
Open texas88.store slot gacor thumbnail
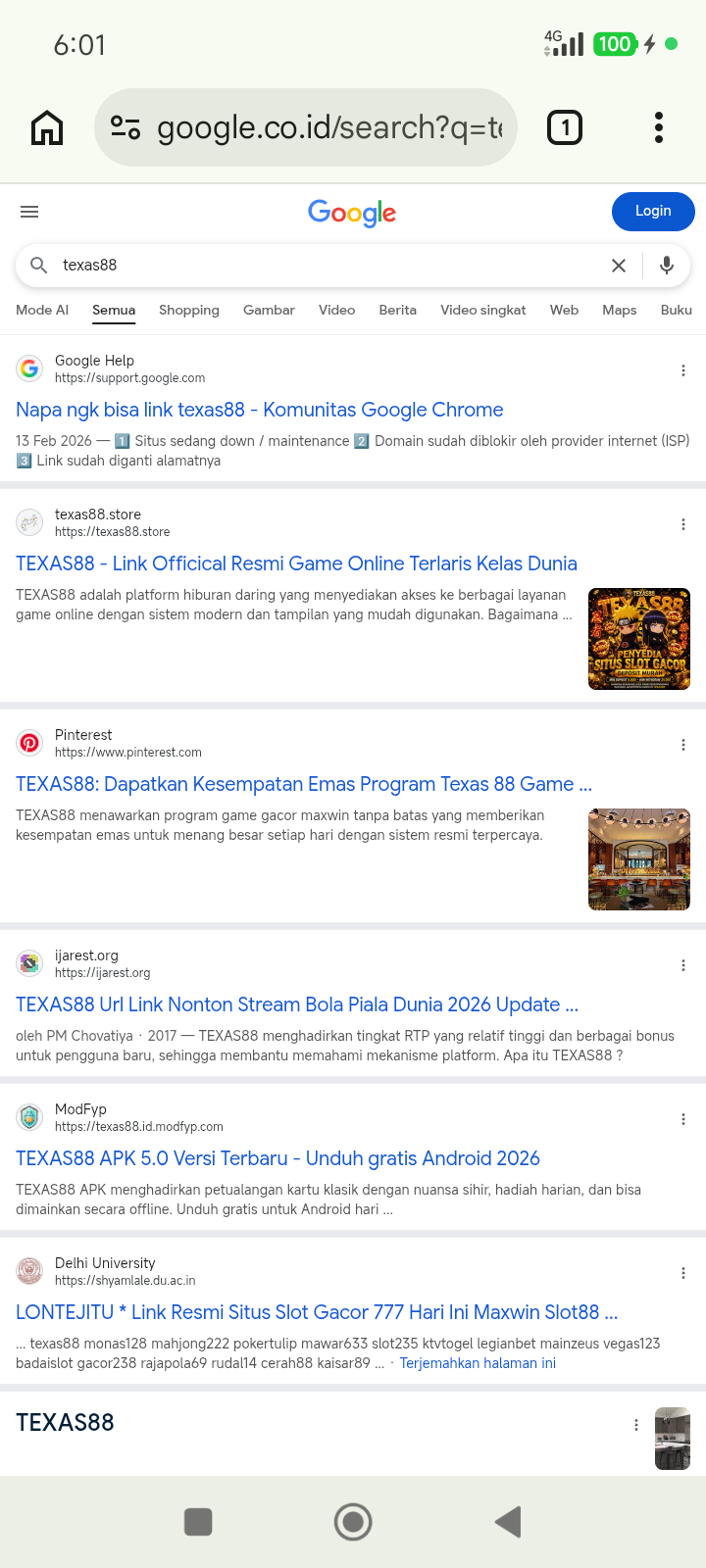[639, 639]
